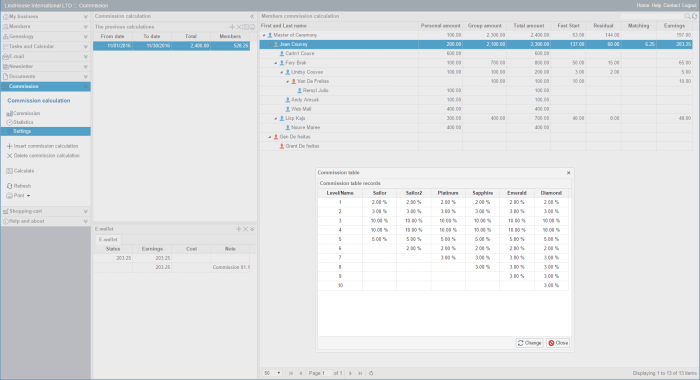Screen dimensions: 700x380
Task: Open the page size dropdown showing 50
Action: click(x=272, y=373)
